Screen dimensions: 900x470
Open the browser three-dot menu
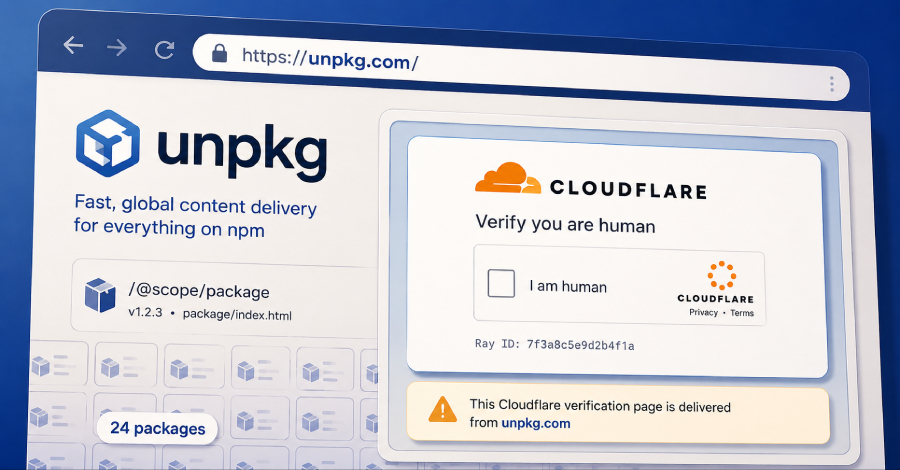pyautogui.click(x=832, y=84)
